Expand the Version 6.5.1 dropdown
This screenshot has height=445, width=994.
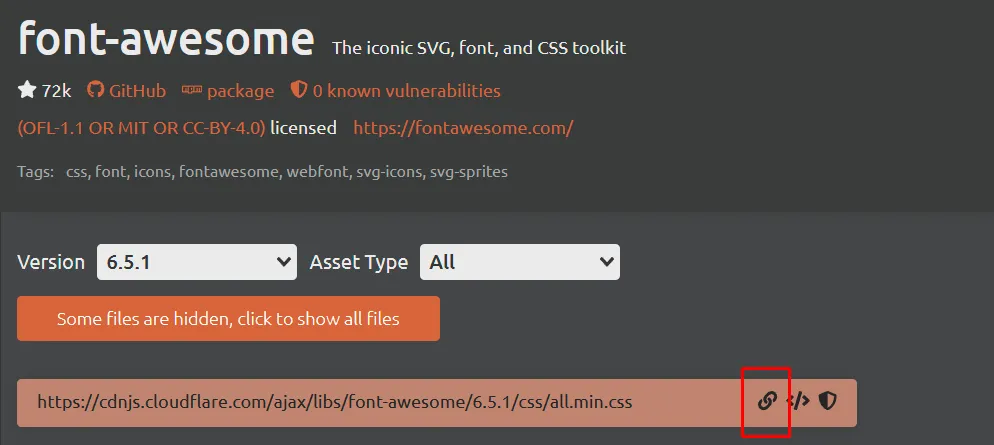click(196, 262)
